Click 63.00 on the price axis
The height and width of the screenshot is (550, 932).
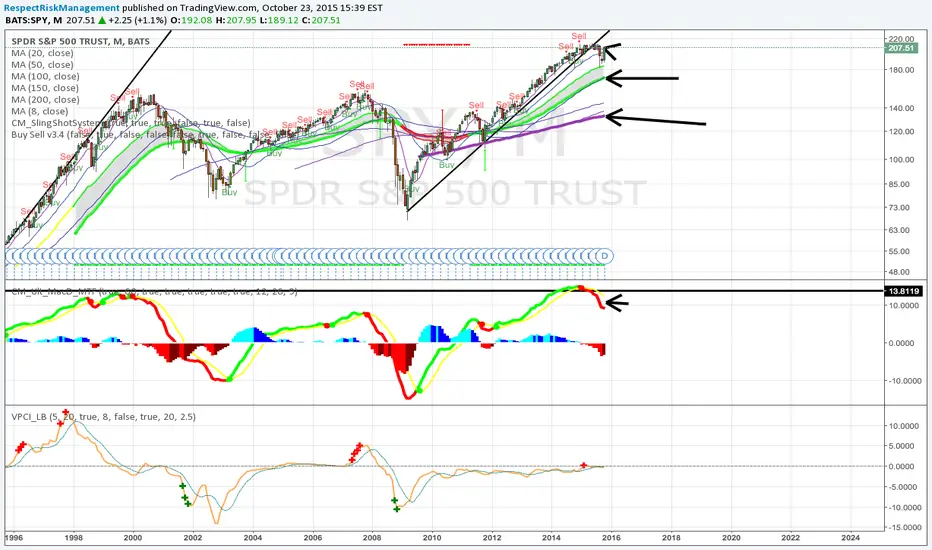click(x=900, y=230)
